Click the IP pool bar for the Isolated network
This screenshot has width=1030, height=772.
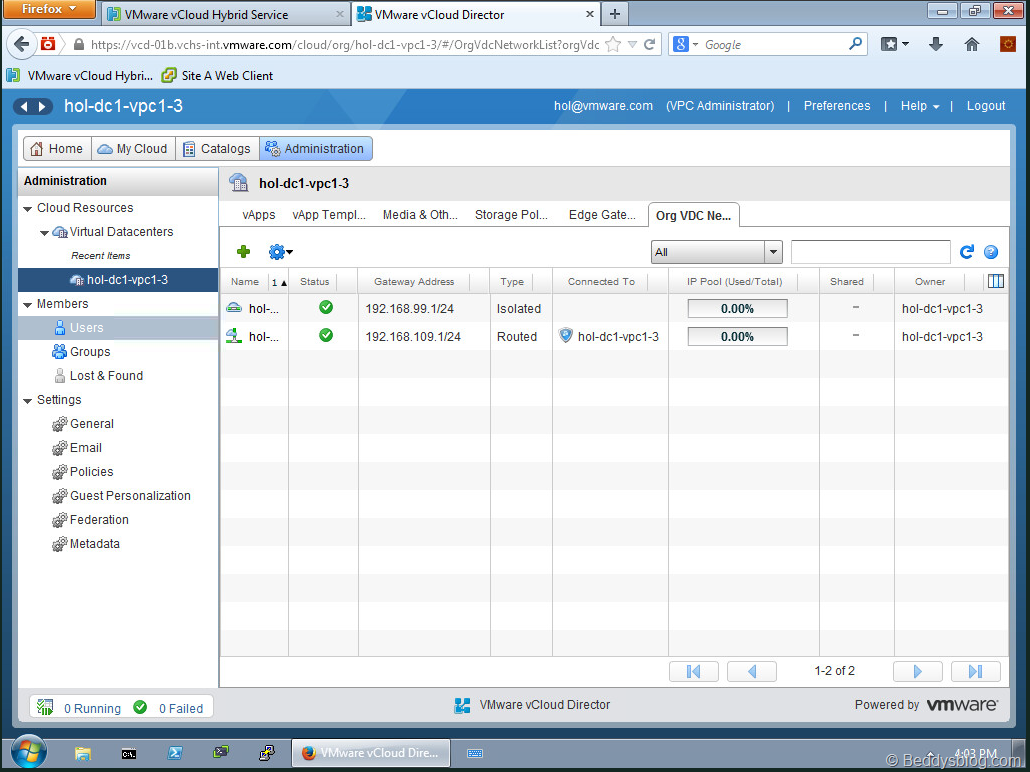(x=737, y=309)
